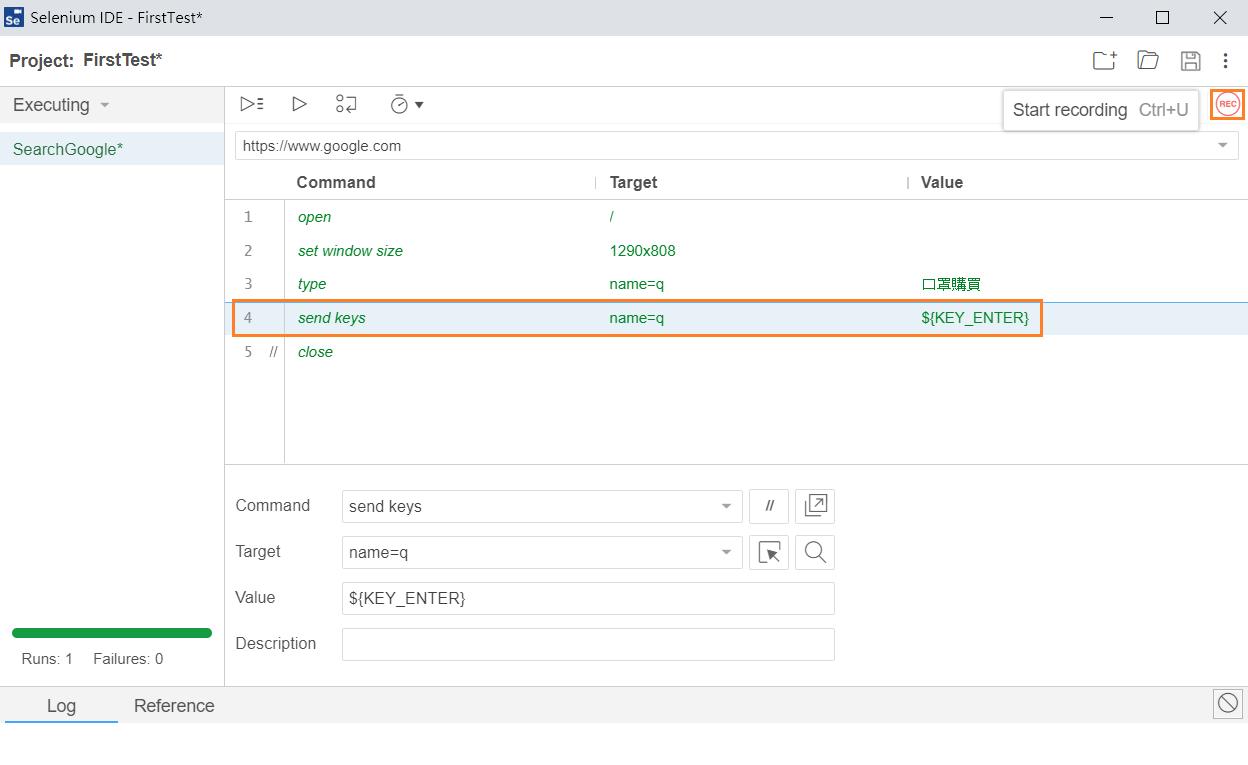Viewport: 1248px width, 765px height.
Task: Click the green test progress bar
Action: click(112, 632)
